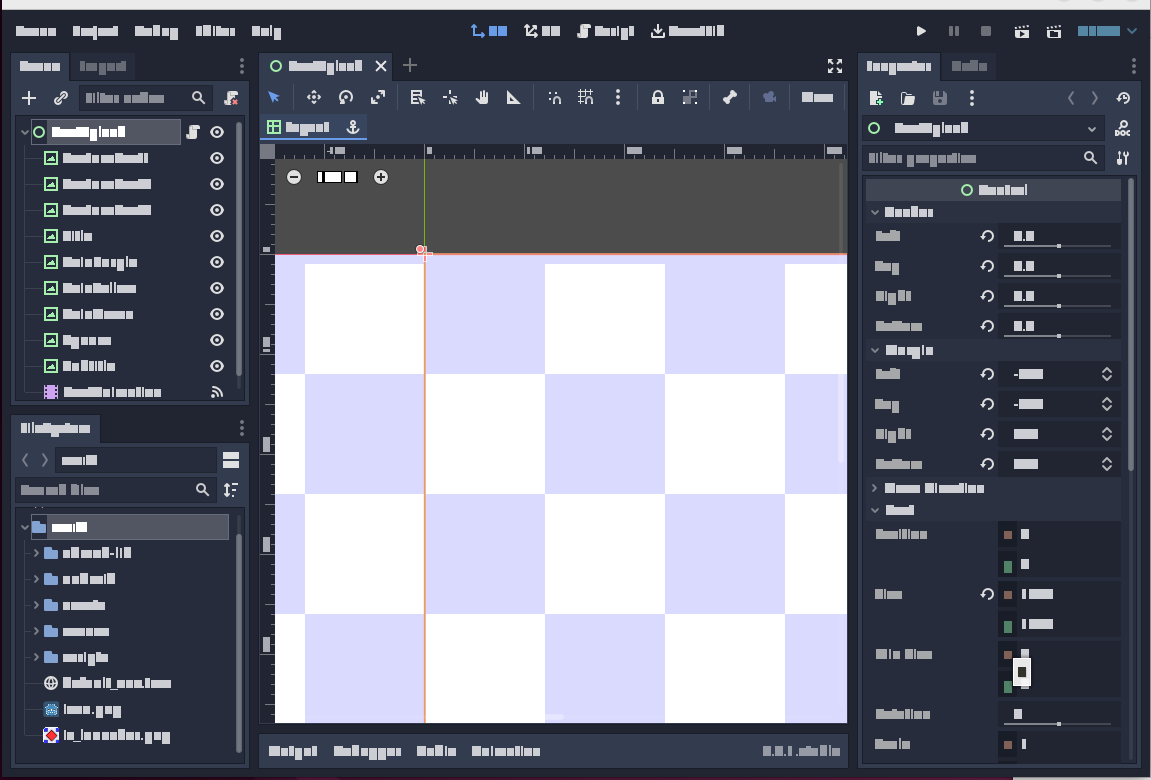Click the signal icon on the AnimationPlayer row
The width and height of the screenshot is (1151, 780).
(x=217, y=392)
